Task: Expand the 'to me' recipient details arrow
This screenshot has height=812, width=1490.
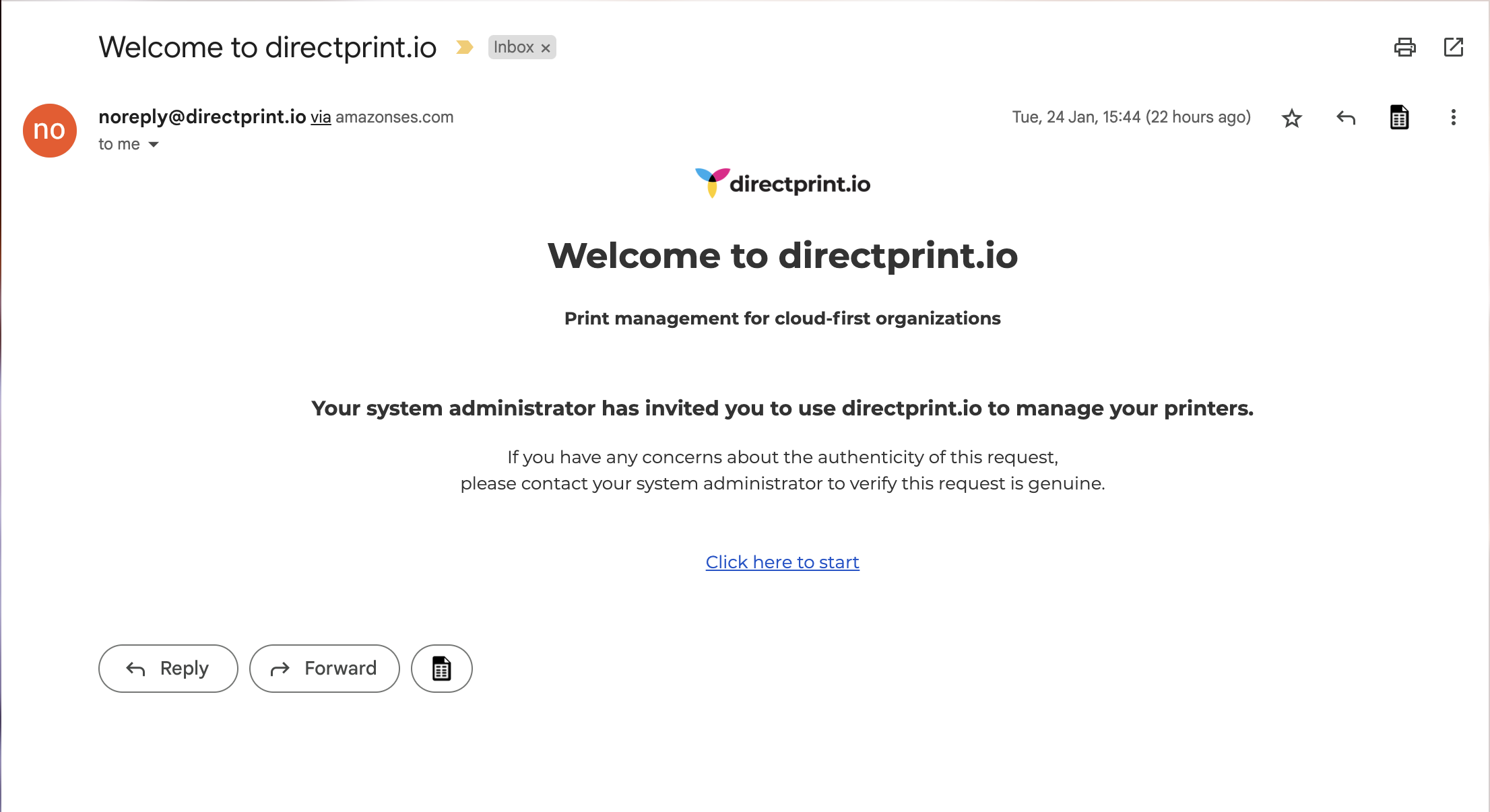Action: [x=154, y=145]
